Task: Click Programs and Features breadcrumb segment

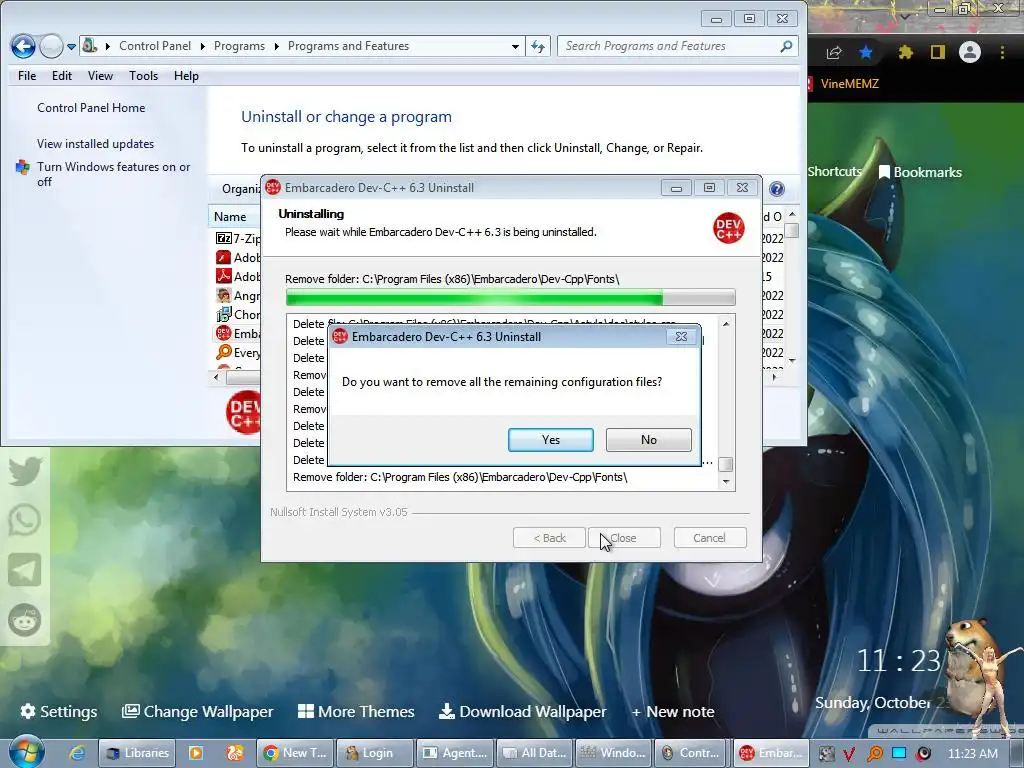Action: pyautogui.click(x=348, y=46)
